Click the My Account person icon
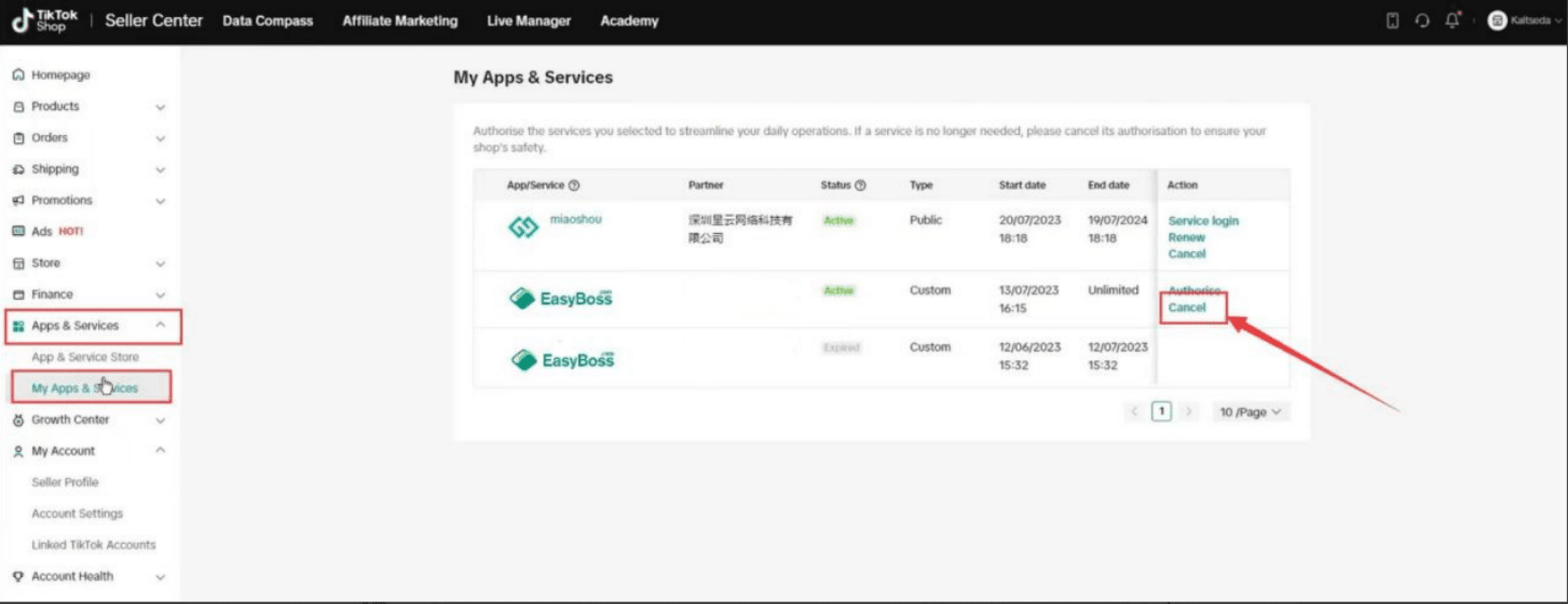The width and height of the screenshot is (1568, 604). tap(18, 451)
